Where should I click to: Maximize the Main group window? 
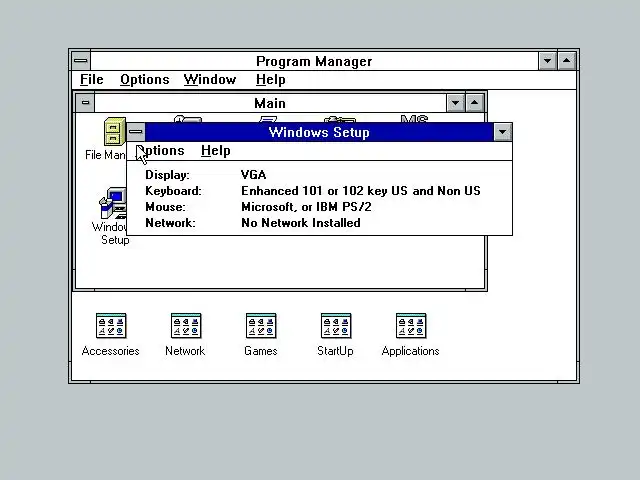point(474,102)
